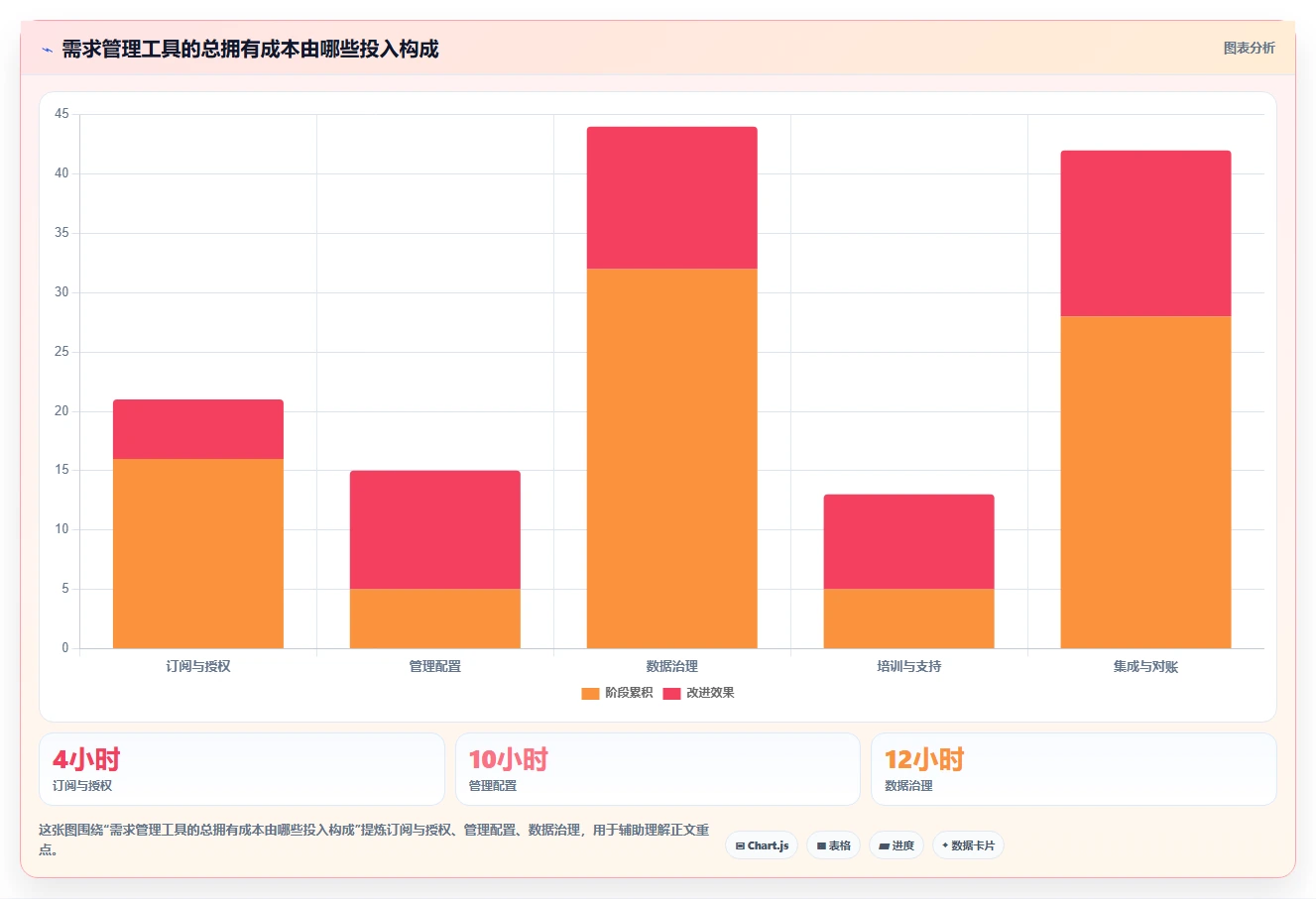Click the 订阅与授权 x-axis label
The height and width of the screenshot is (899, 1316).
tap(198, 666)
